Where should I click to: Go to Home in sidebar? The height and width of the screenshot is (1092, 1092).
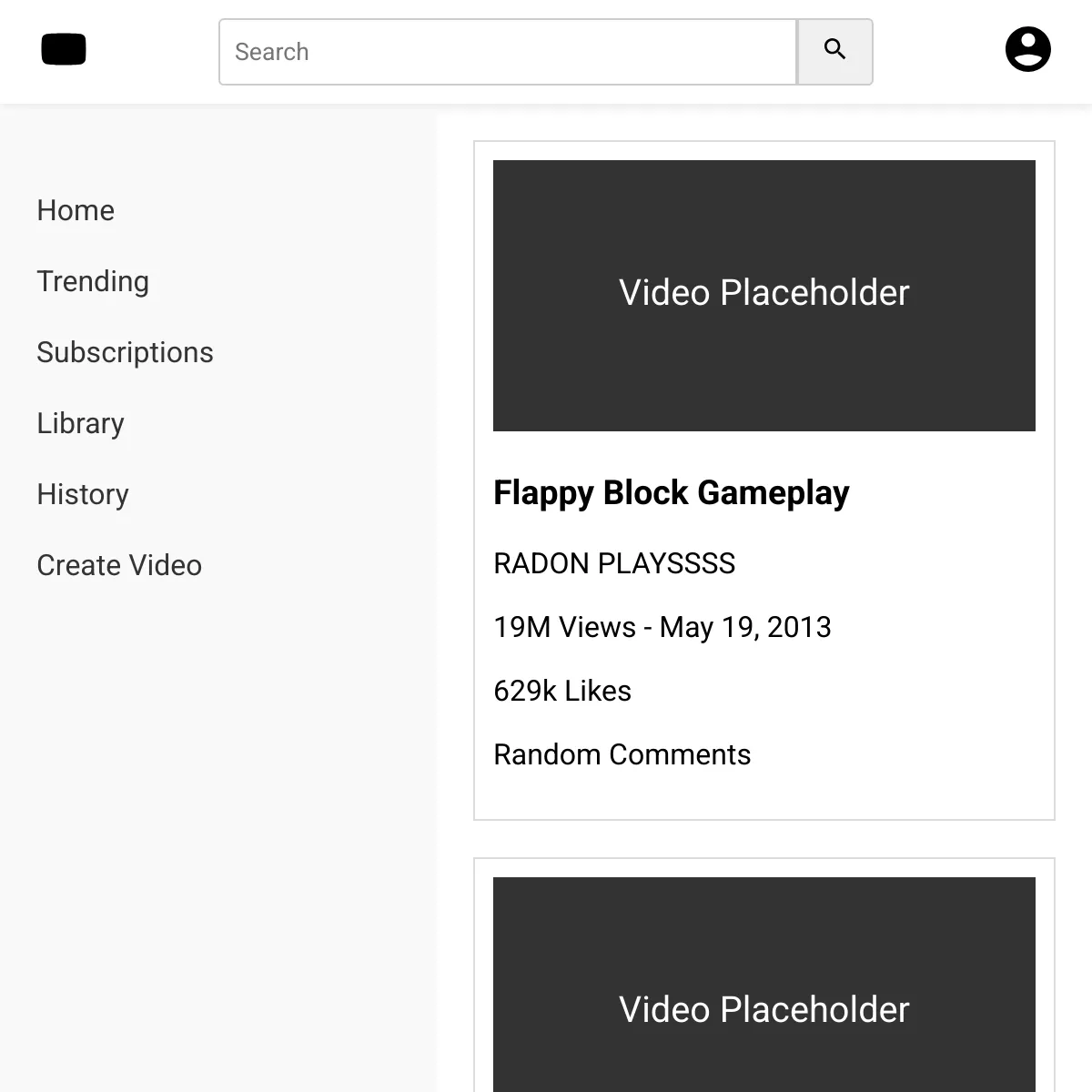(76, 210)
